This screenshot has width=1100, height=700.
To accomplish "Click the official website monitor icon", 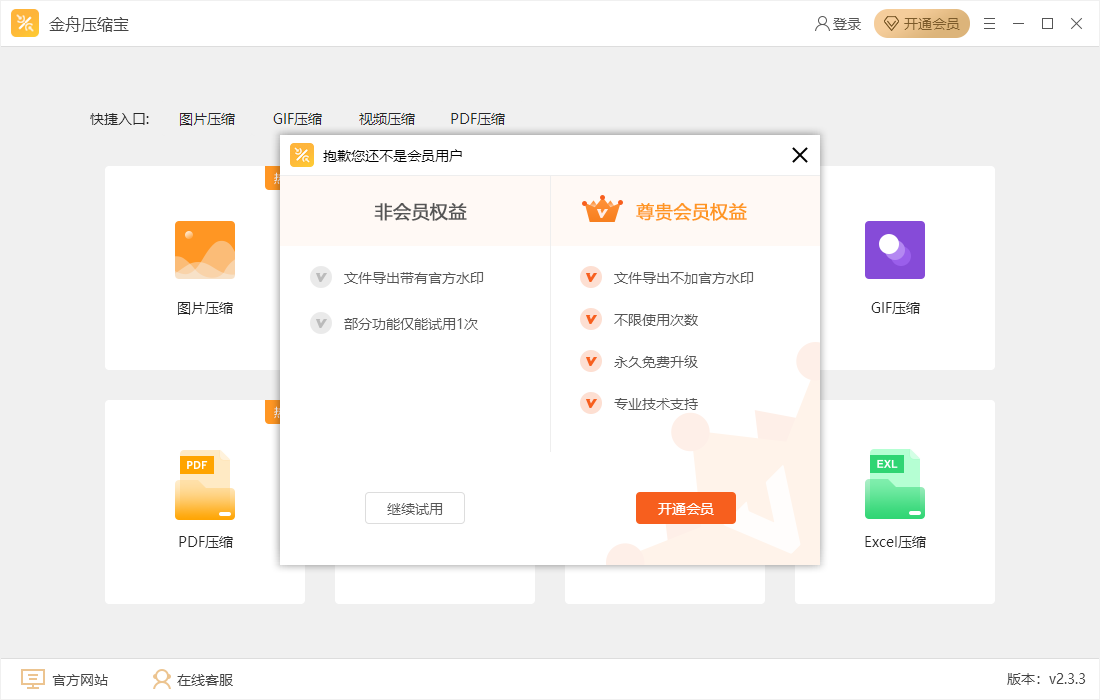I will pyautogui.click(x=33, y=680).
